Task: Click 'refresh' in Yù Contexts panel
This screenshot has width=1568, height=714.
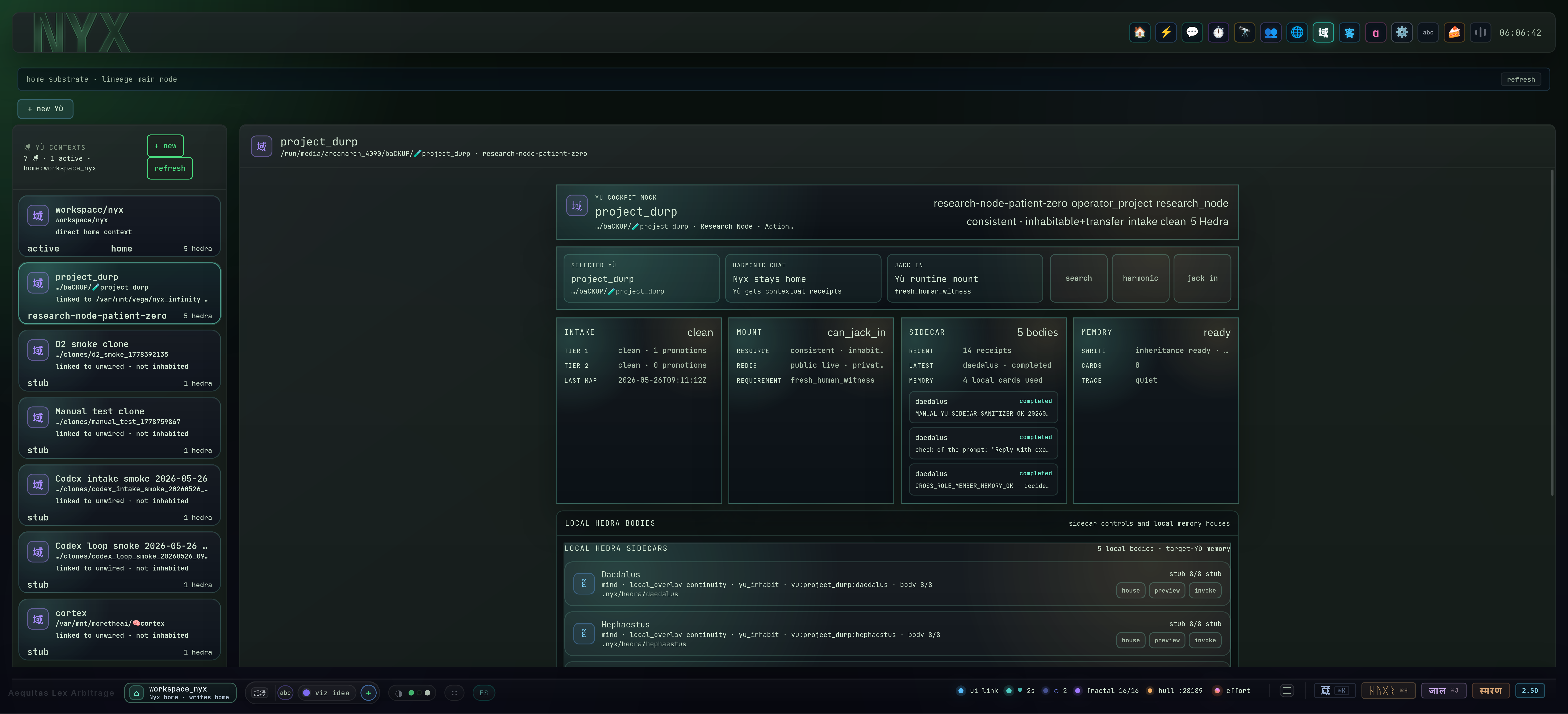Action: [x=170, y=169]
